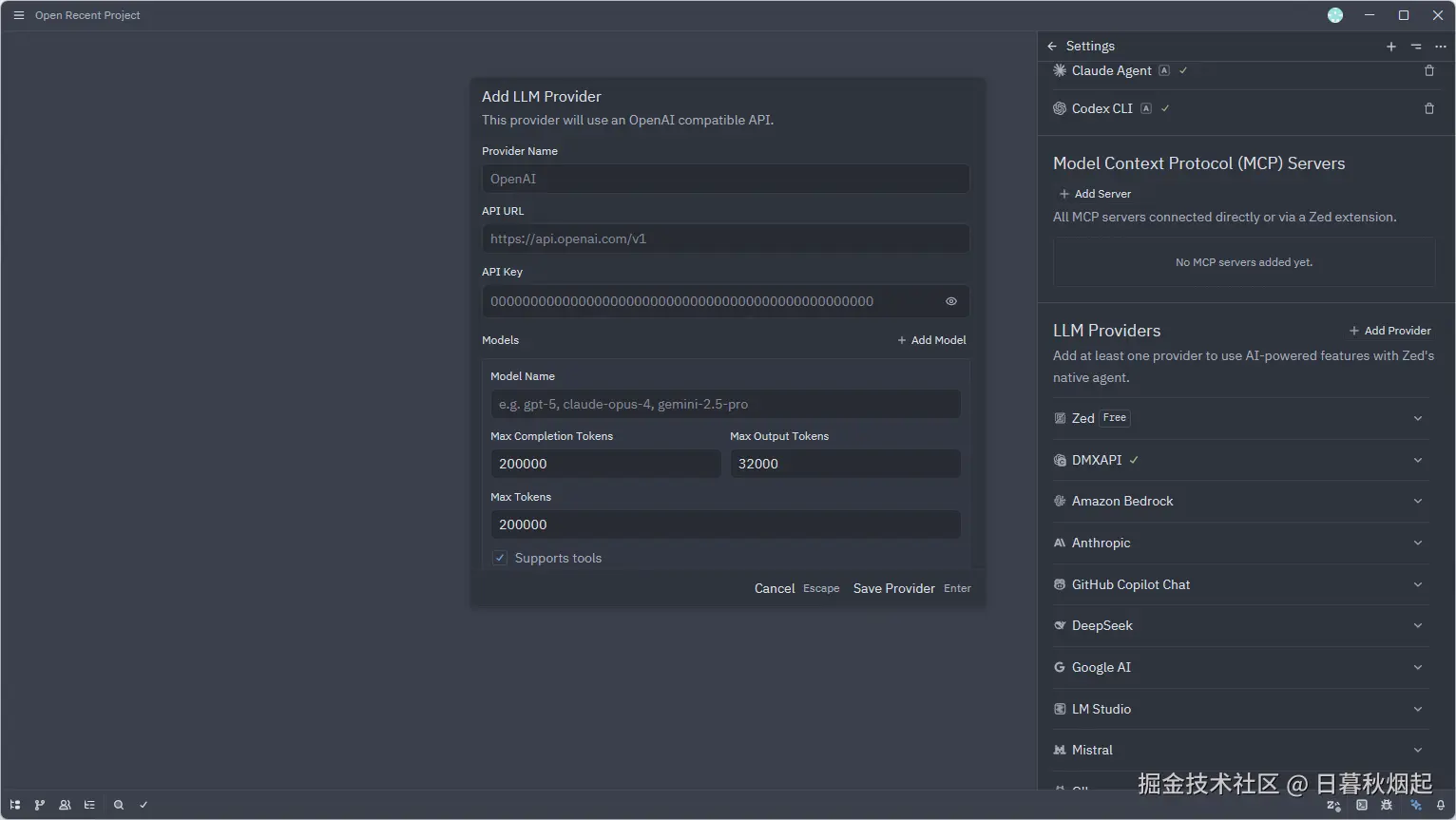Image resolution: width=1456 pixels, height=820 pixels.
Task: Click Open Recent Project in title bar
Action: coord(87,15)
